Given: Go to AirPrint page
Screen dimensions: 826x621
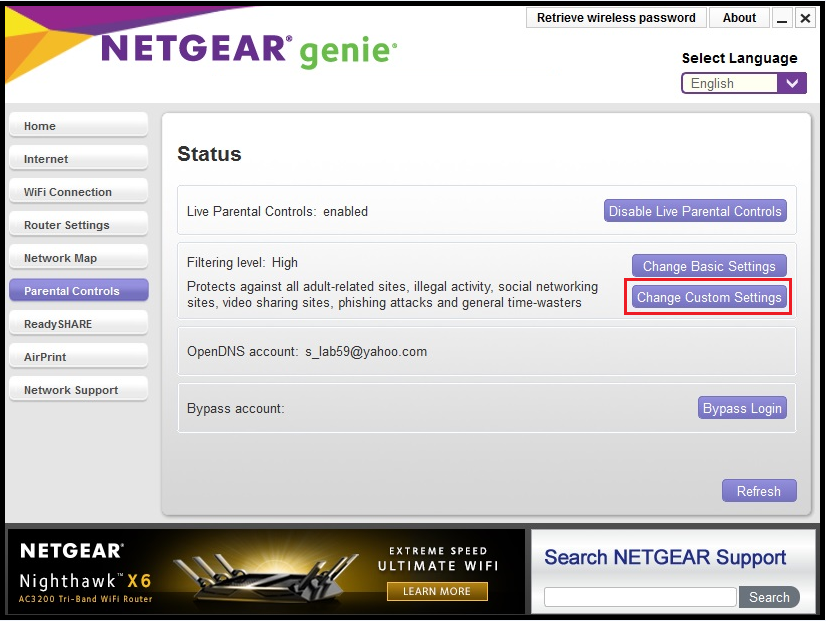Looking at the screenshot, I should [78, 357].
